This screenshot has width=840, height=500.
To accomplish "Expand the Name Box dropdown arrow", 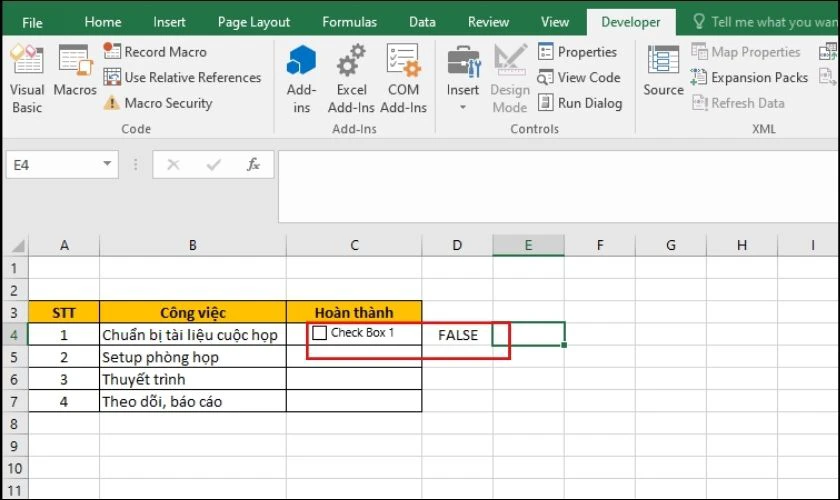I will [107, 164].
